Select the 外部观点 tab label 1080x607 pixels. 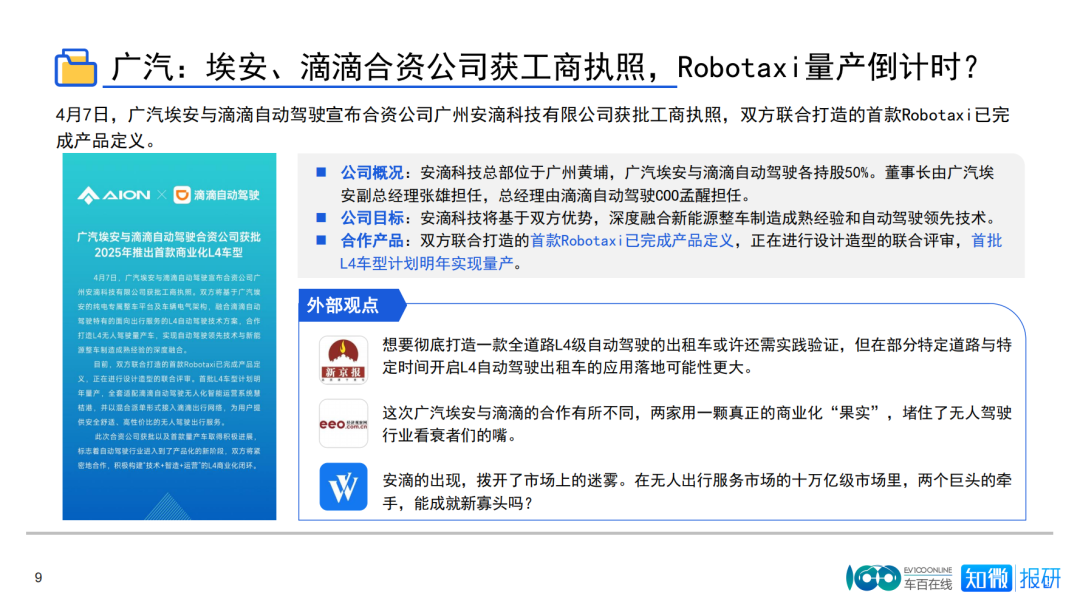click(342, 305)
